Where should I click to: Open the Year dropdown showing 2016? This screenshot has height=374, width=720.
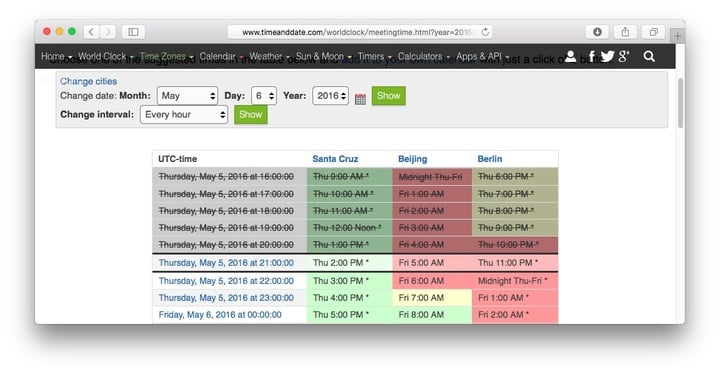[x=331, y=96]
